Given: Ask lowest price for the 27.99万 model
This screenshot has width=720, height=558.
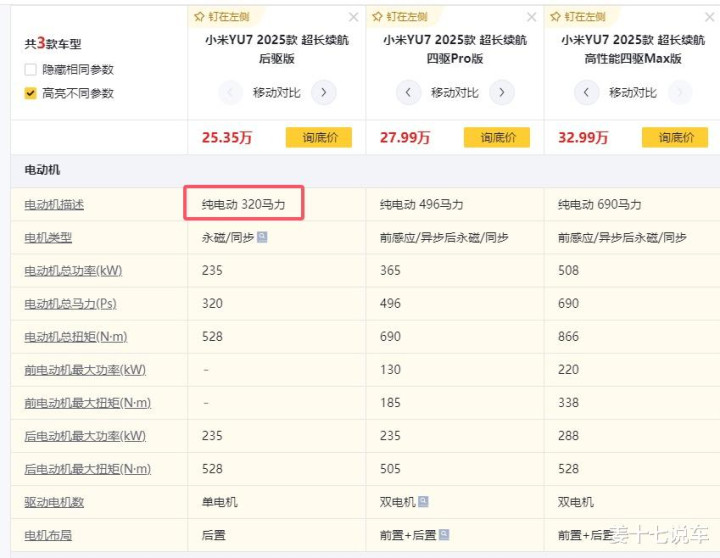Looking at the screenshot, I should coord(497,137).
